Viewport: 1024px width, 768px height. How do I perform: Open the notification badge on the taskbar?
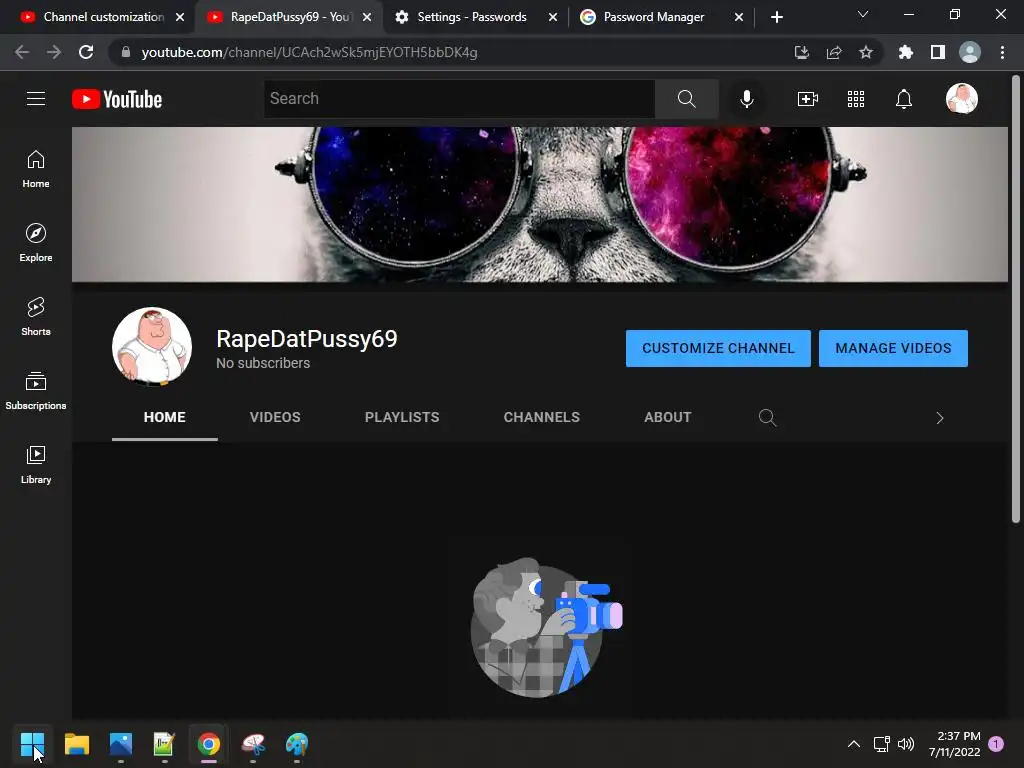click(x=996, y=743)
